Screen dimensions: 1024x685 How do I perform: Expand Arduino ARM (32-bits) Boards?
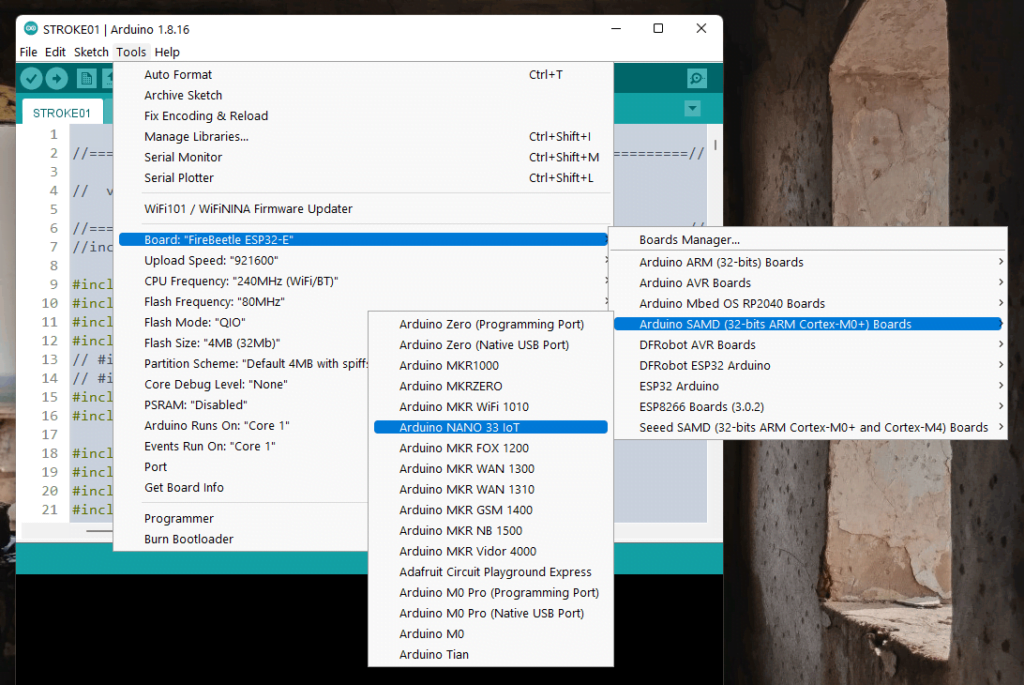click(x=810, y=263)
